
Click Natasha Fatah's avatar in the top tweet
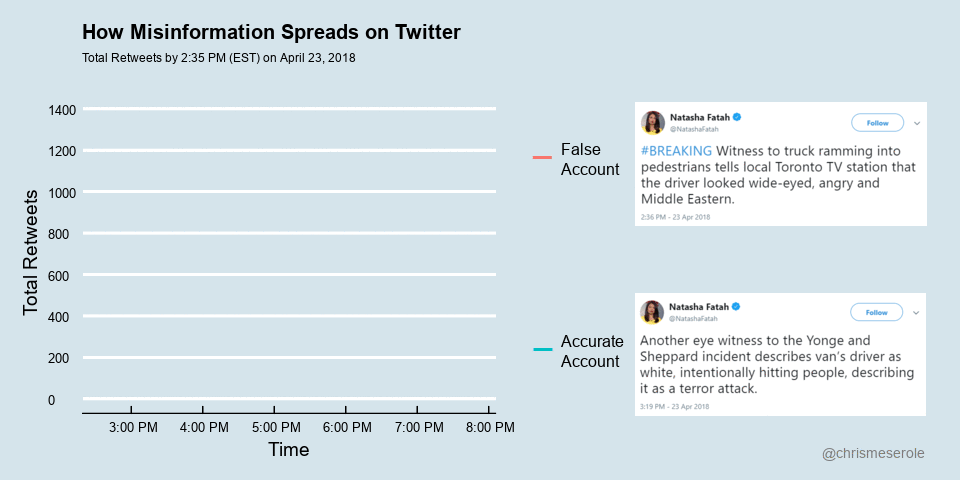(x=653, y=122)
